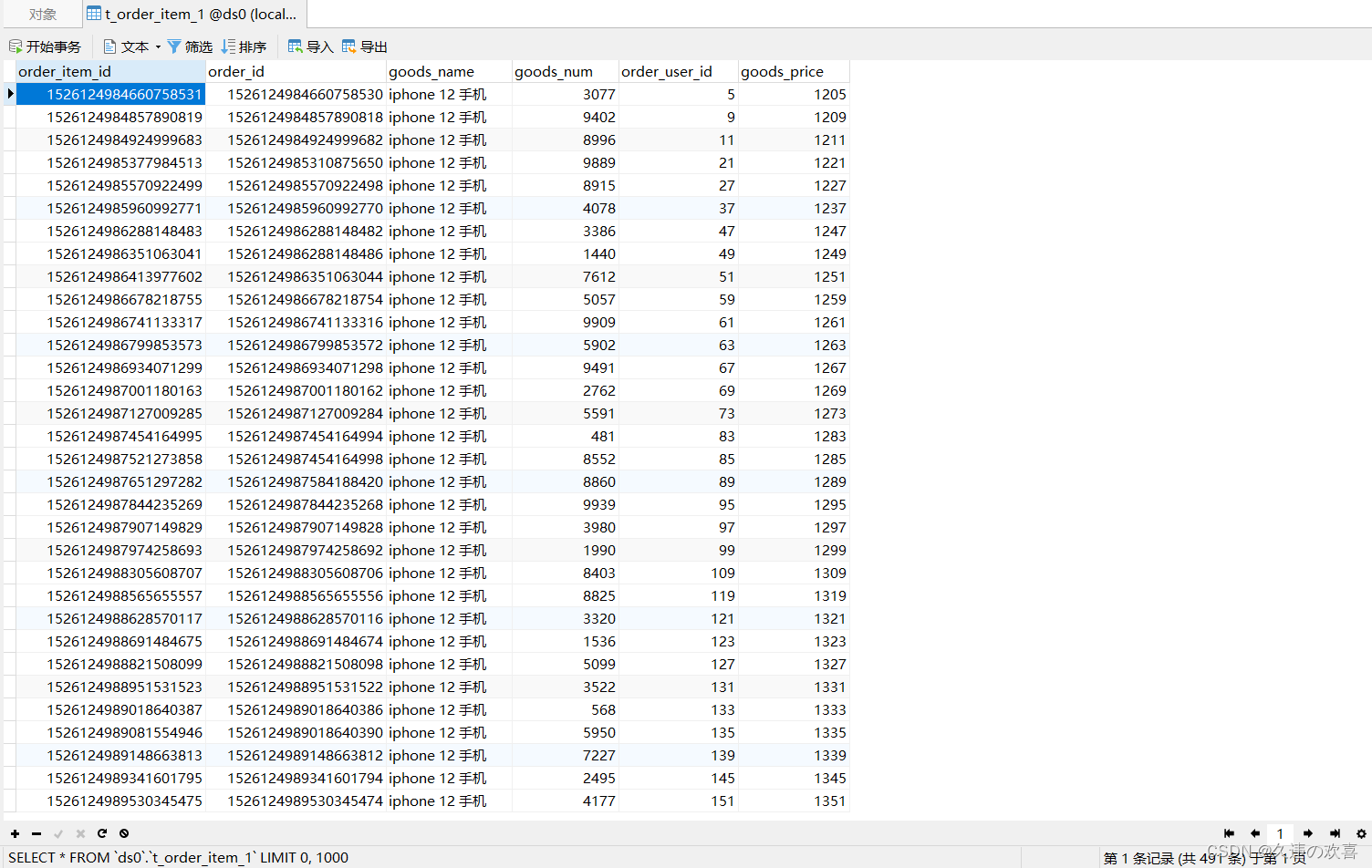Screen dimensions: 1372x868
Task: Click goods_price cell 1247
Action: (x=794, y=231)
